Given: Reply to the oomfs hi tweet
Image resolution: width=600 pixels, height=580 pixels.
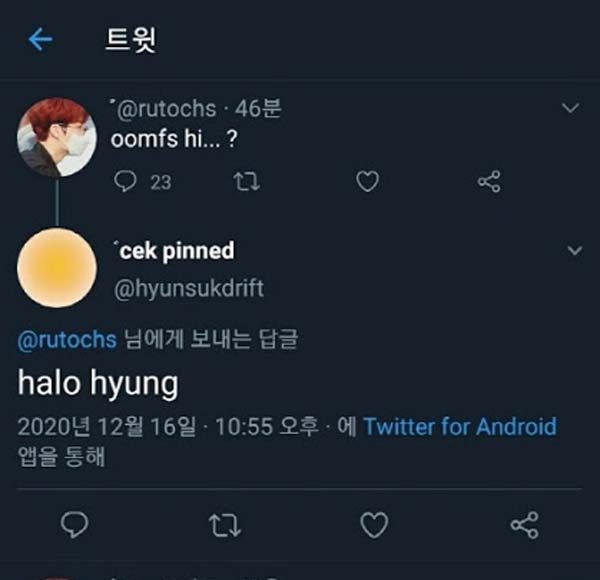Looking at the screenshot, I should (x=126, y=181).
